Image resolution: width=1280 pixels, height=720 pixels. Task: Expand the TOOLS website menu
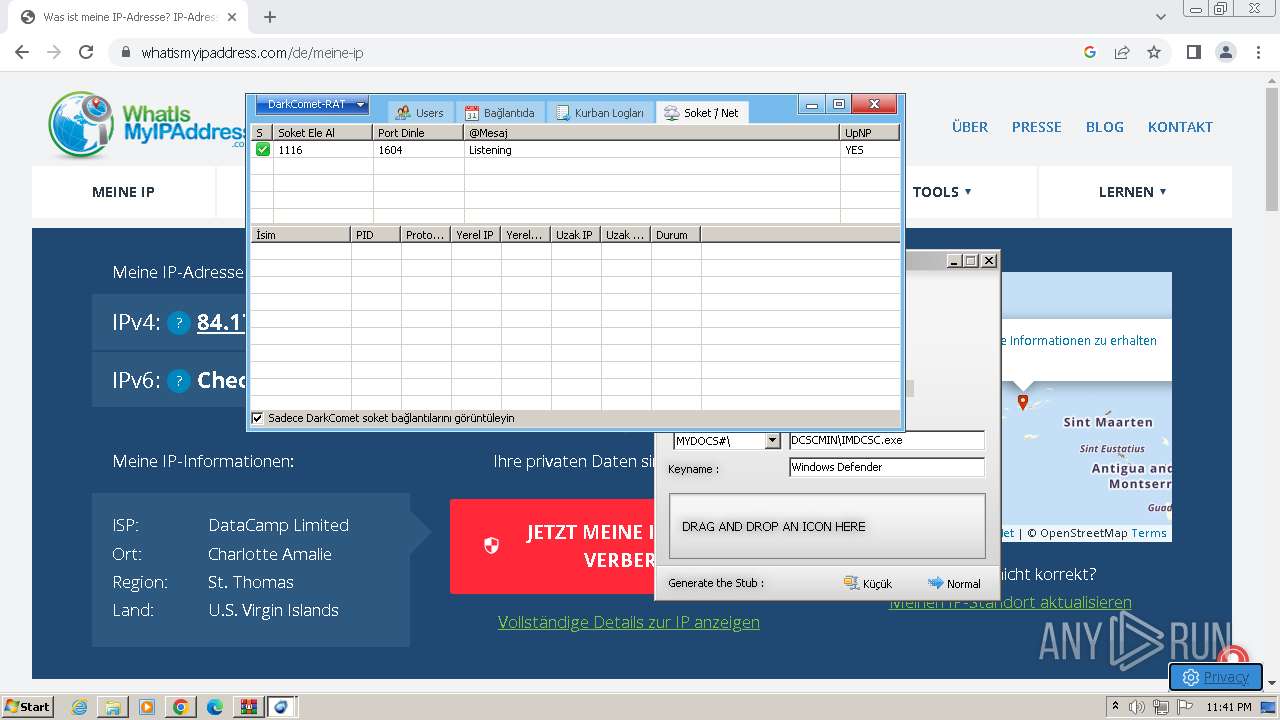click(x=942, y=192)
